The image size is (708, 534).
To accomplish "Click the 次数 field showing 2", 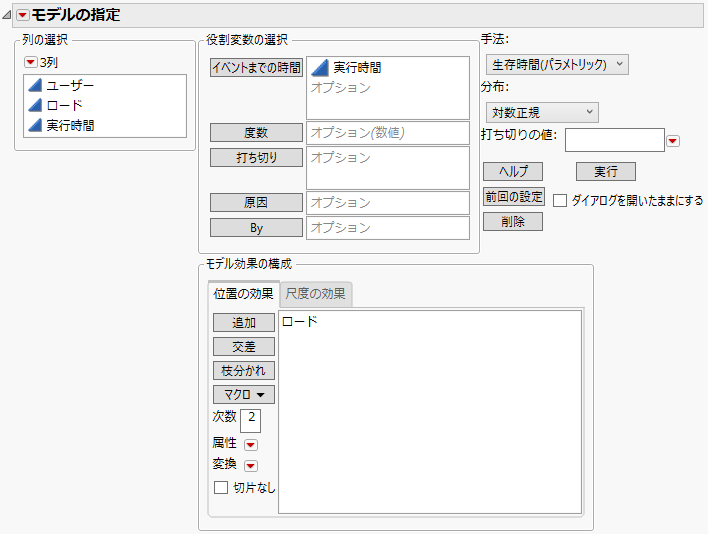I will pos(251,421).
